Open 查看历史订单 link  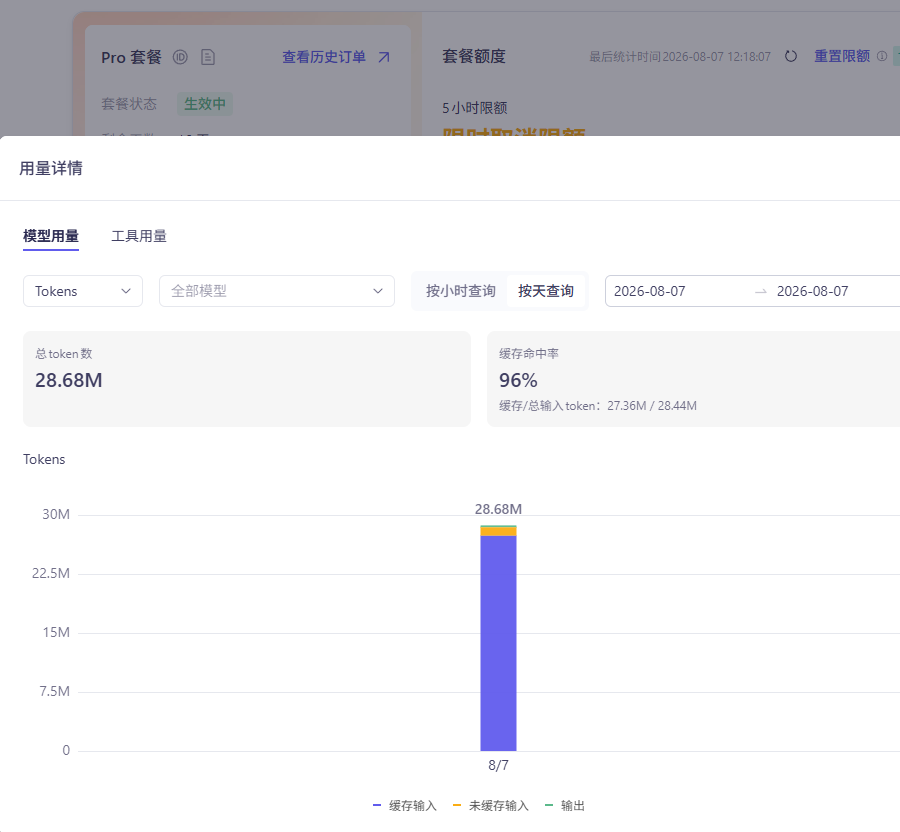tap(324, 57)
